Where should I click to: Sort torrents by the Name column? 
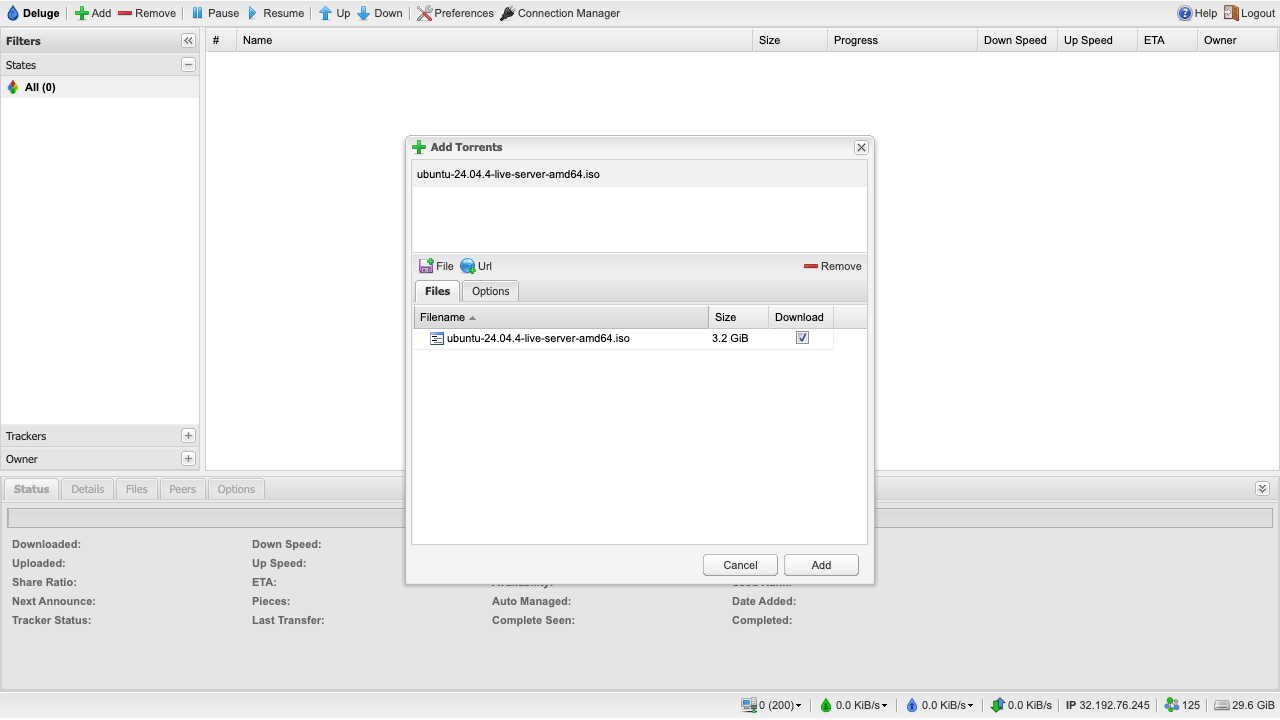(x=494, y=40)
